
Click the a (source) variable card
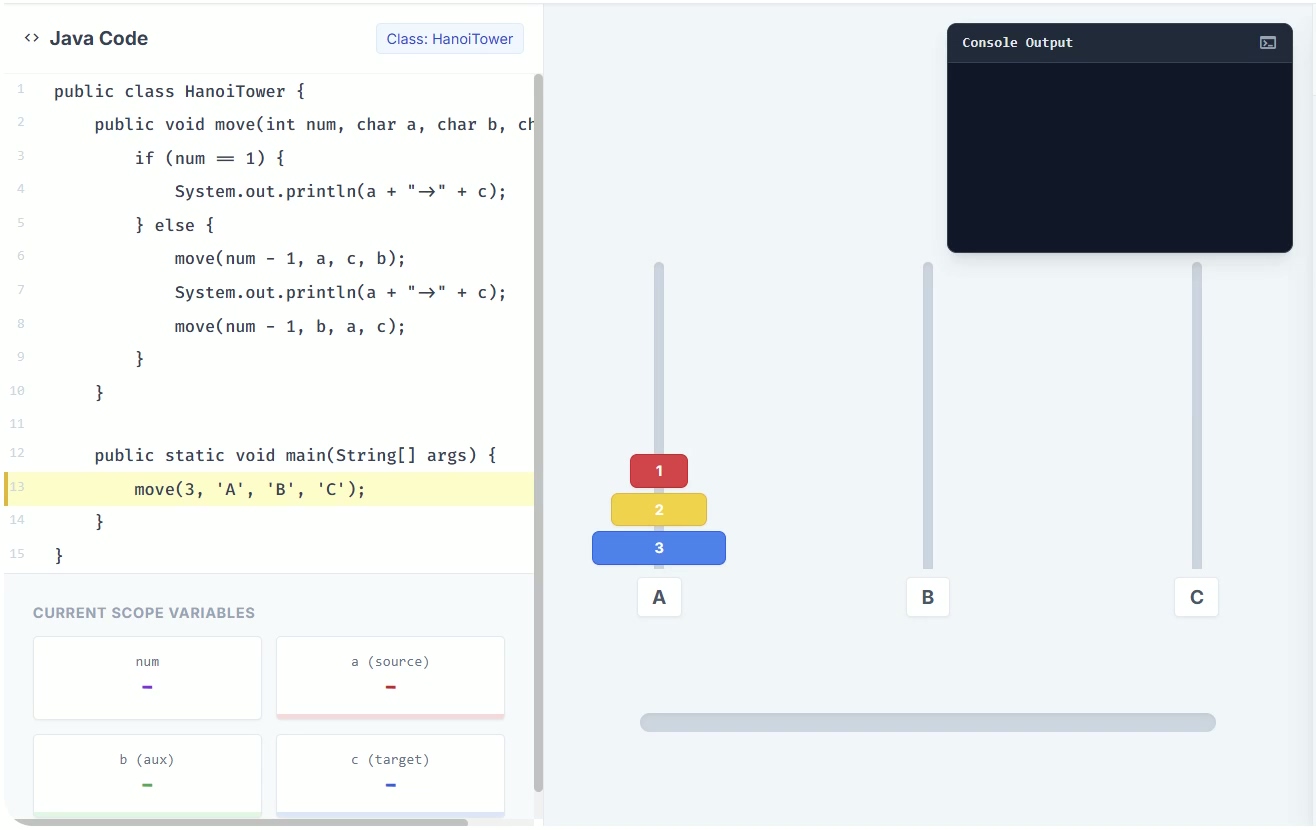(390, 677)
